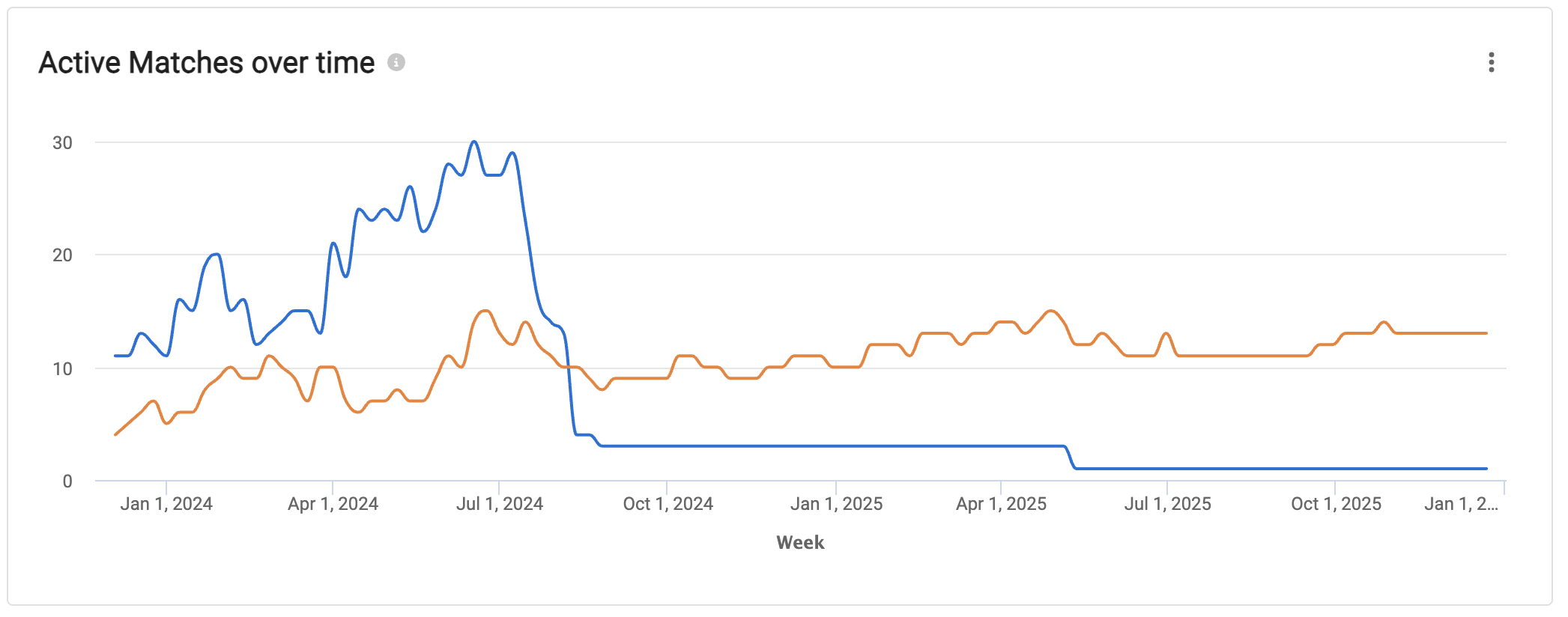Image resolution: width=1568 pixels, height=617 pixels.
Task: Click the blue line's rightmost end point
Action: (1486, 469)
